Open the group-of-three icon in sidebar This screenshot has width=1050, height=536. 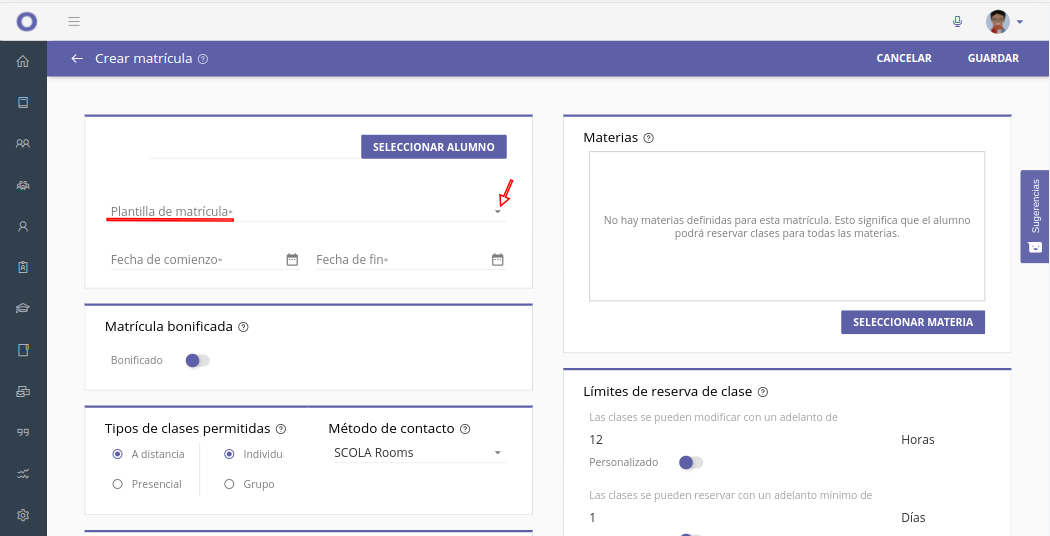click(x=23, y=185)
